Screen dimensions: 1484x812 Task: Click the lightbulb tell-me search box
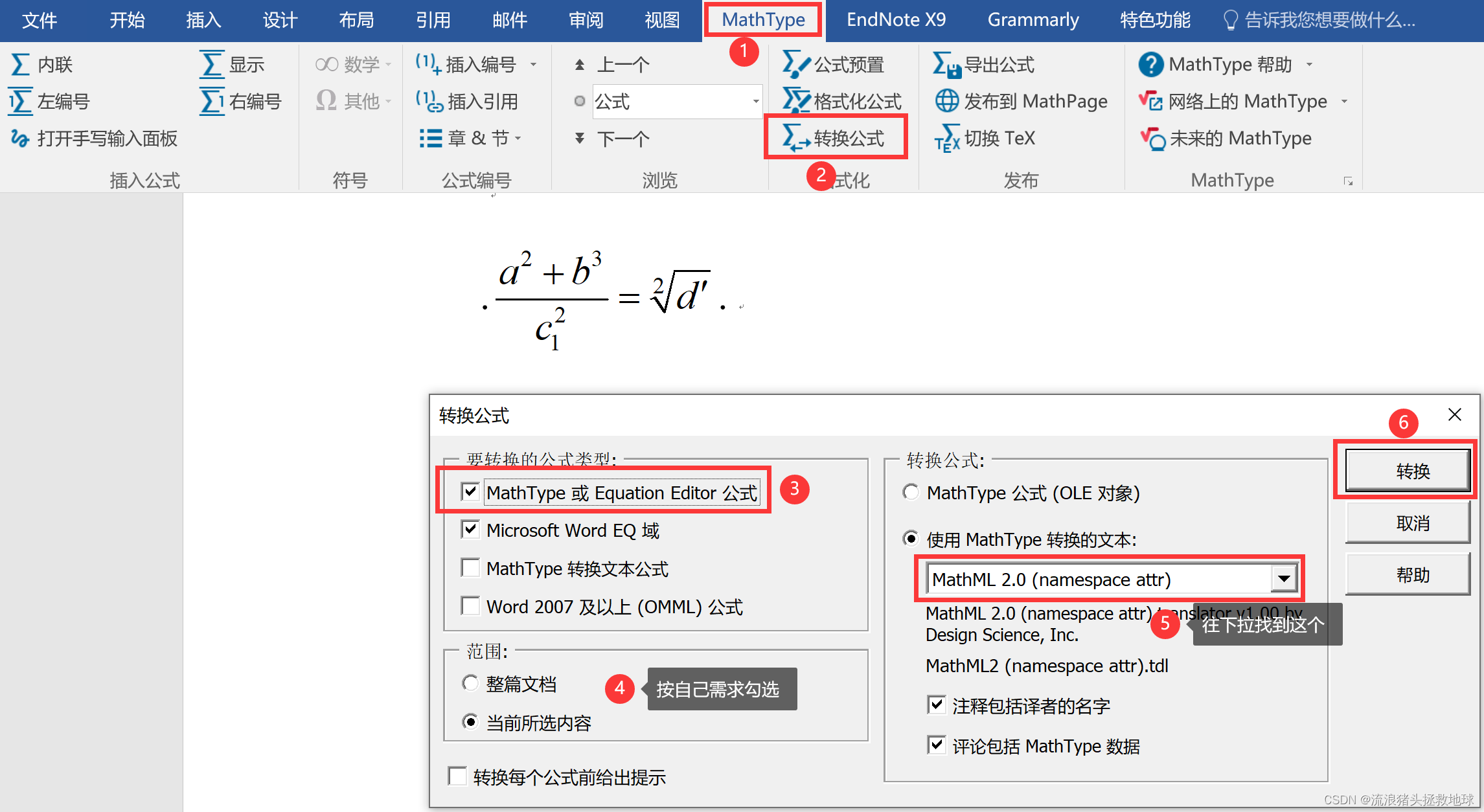[x=1318, y=20]
